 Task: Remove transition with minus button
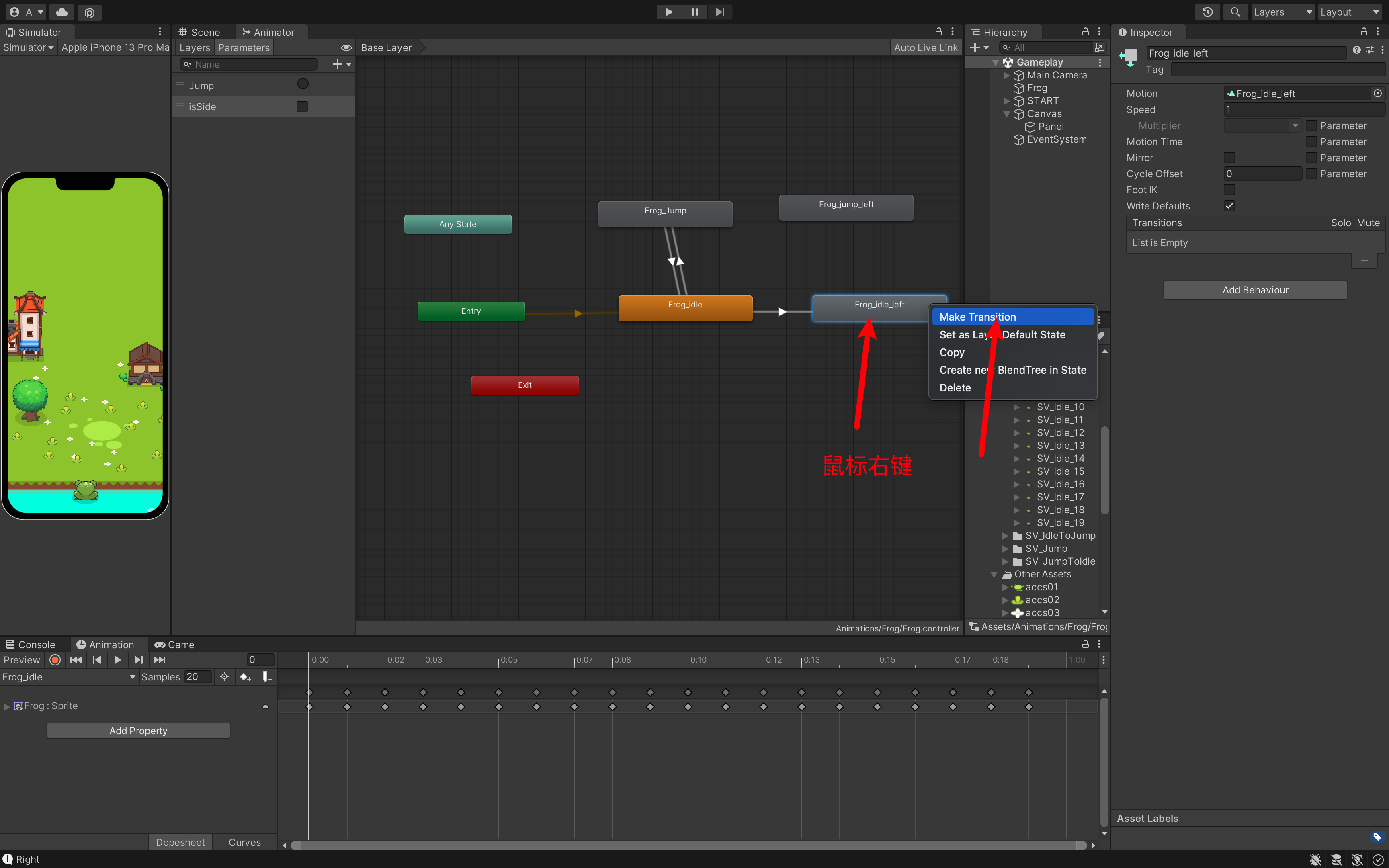1364,261
